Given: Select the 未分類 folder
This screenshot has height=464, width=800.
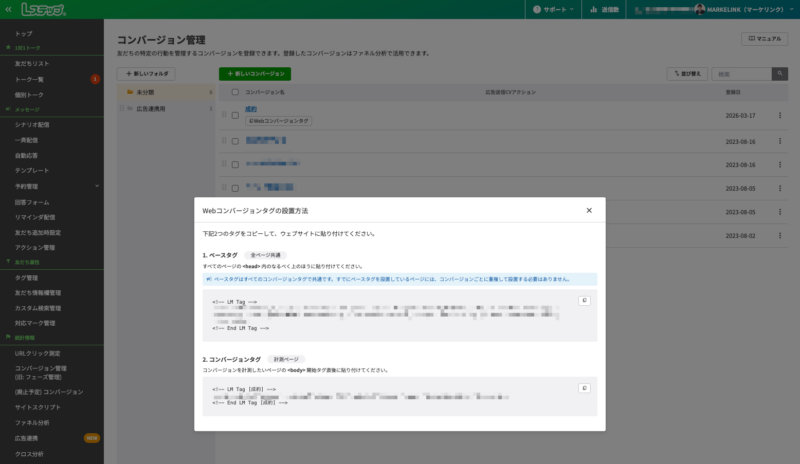Looking at the screenshot, I should 146,92.
